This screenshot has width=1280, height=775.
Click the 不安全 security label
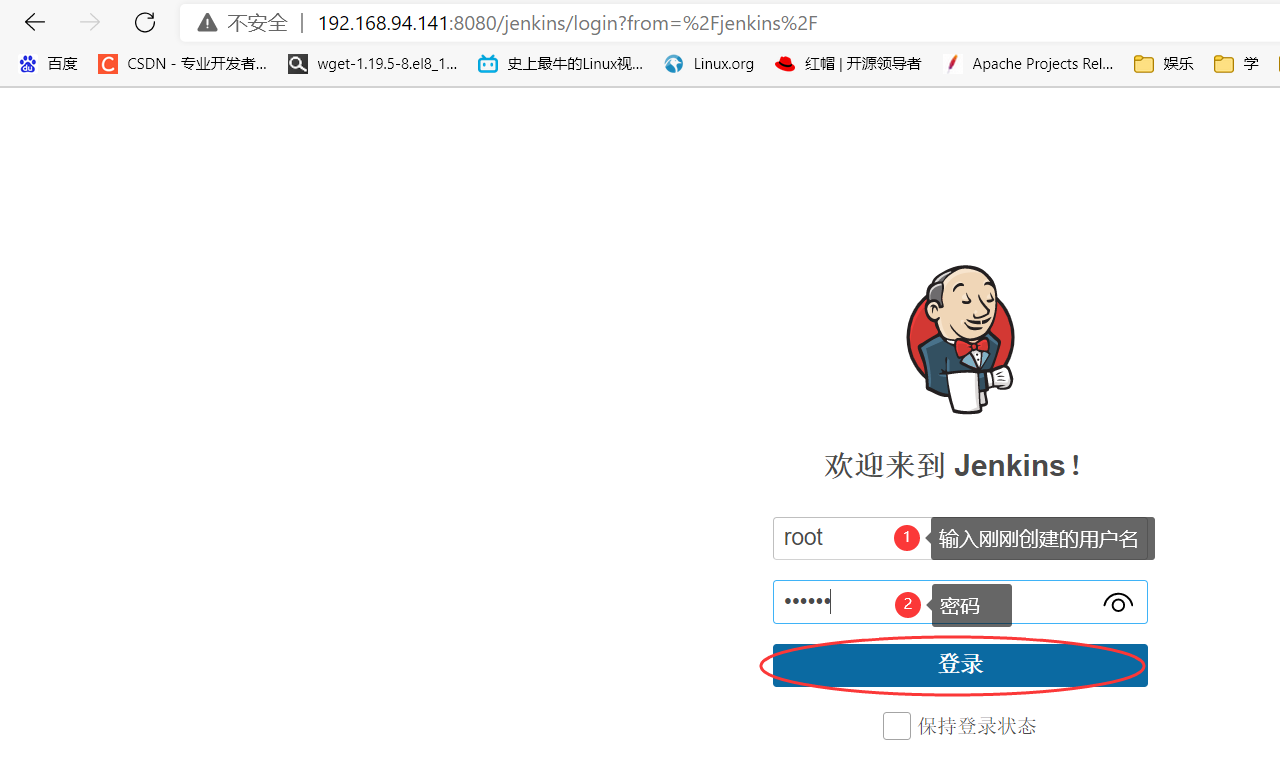pos(257,22)
